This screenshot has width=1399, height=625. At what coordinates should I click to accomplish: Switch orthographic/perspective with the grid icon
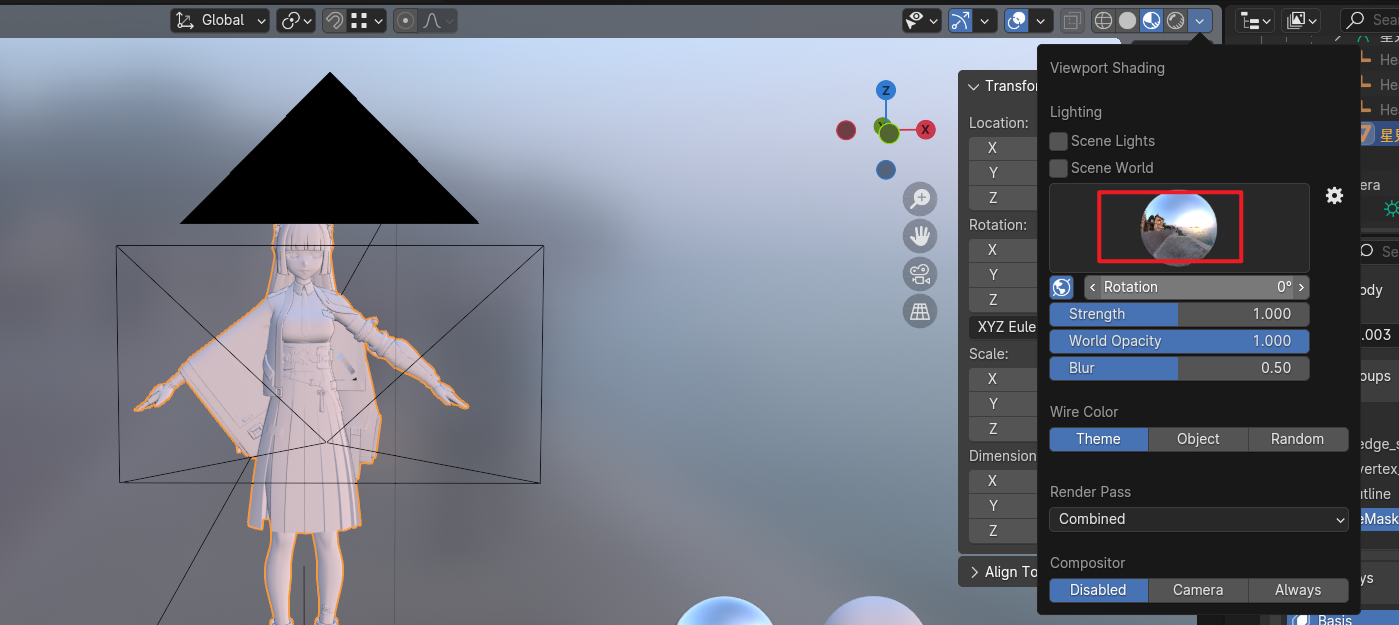click(x=919, y=311)
